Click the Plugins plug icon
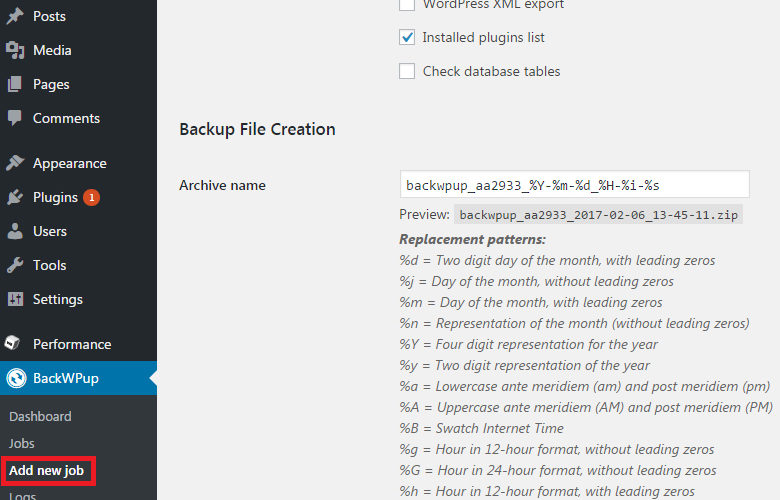The width and height of the screenshot is (780, 500). [x=15, y=197]
